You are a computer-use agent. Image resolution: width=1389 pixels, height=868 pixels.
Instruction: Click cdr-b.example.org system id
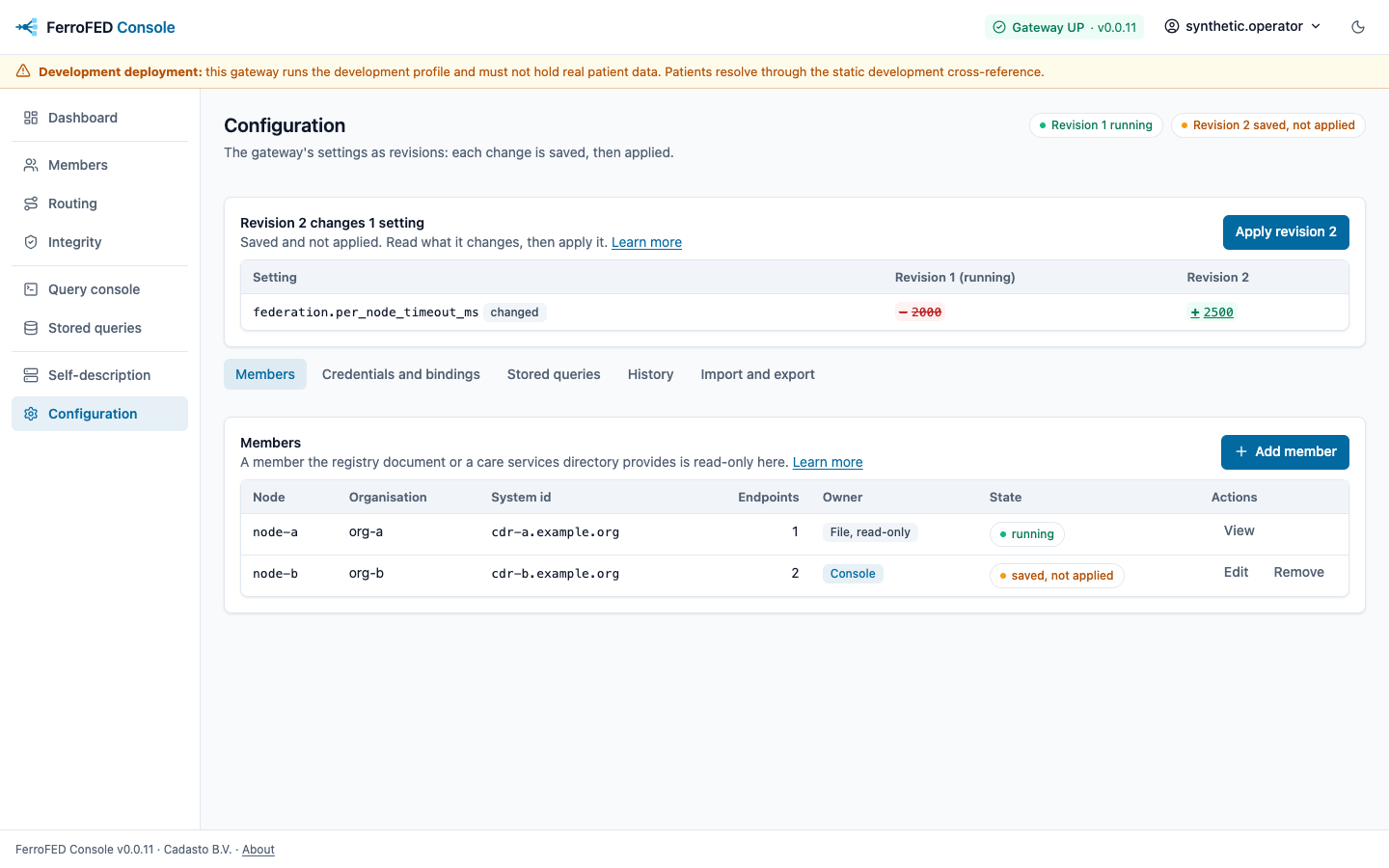556,574
